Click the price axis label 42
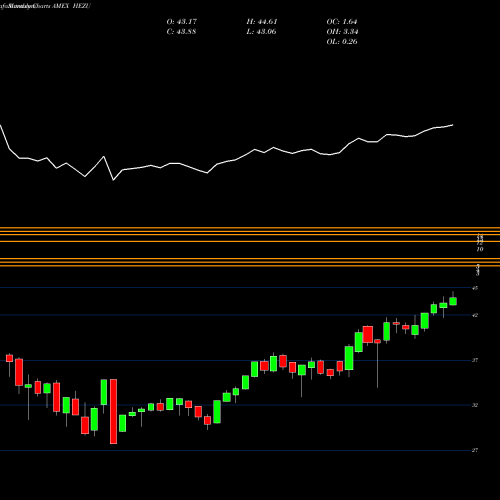The width and height of the screenshot is (500, 500). tap(475, 315)
